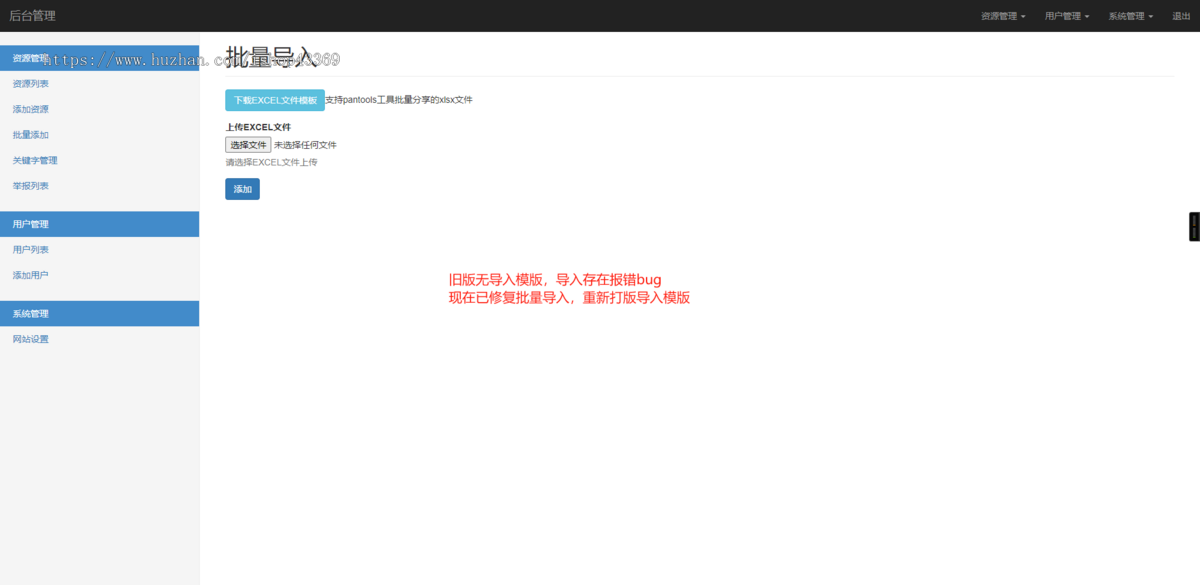Click the 系统管理 sidebar section header
This screenshot has height=585, width=1200.
click(x=99, y=313)
